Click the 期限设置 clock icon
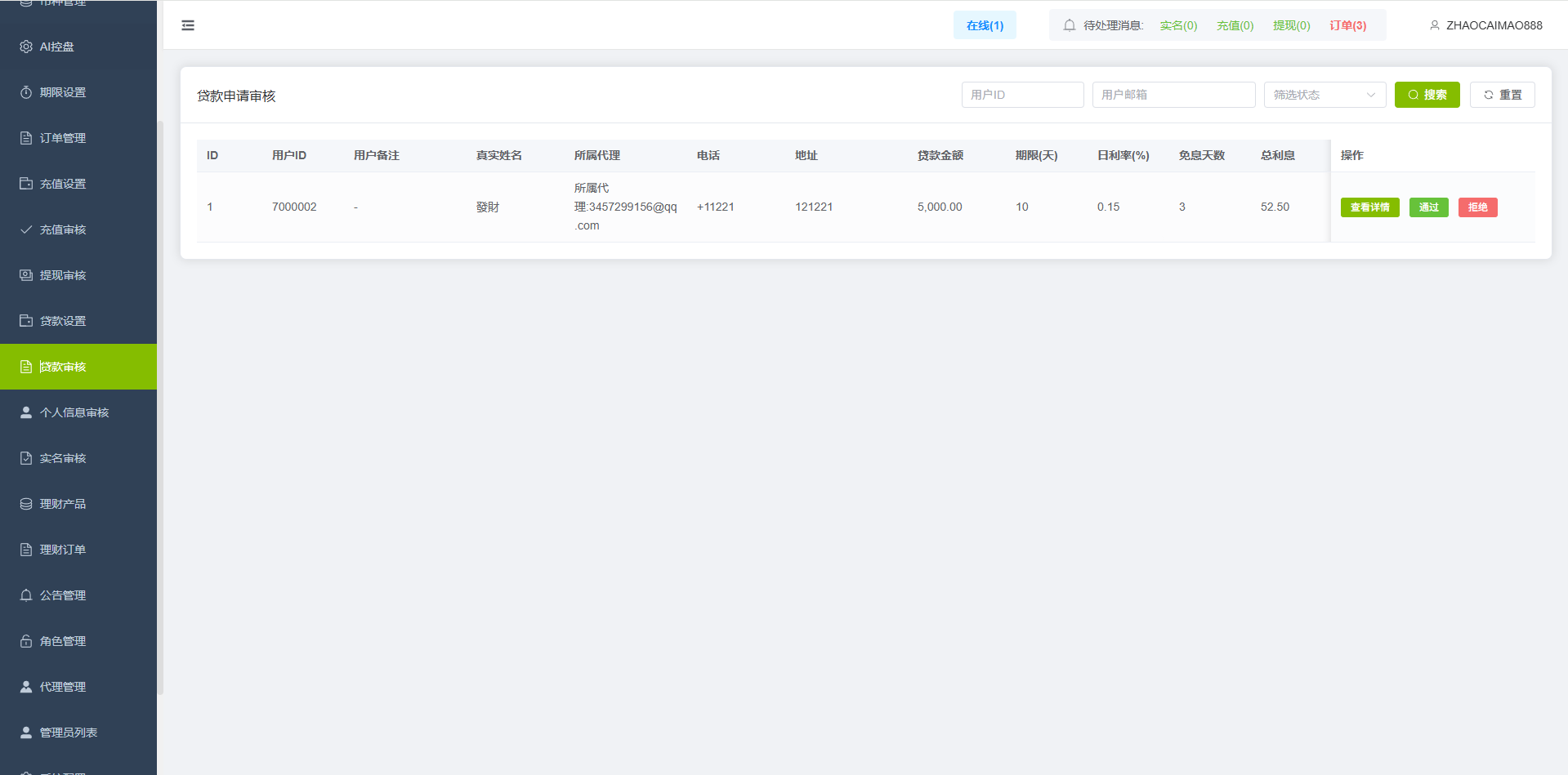The image size is (1568, 775). click(x=26, y=92)
